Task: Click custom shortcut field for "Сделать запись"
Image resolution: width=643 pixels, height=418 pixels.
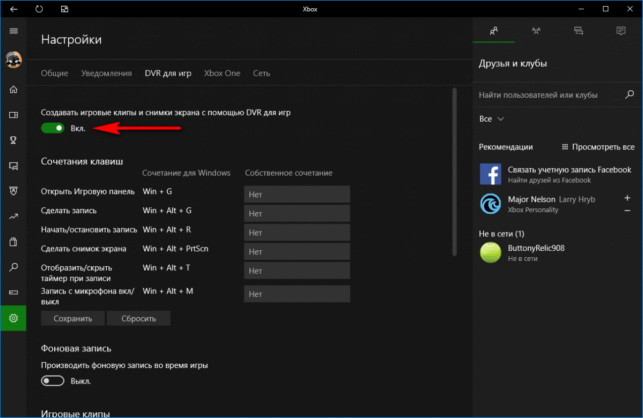Action: [x=297, y=213]
